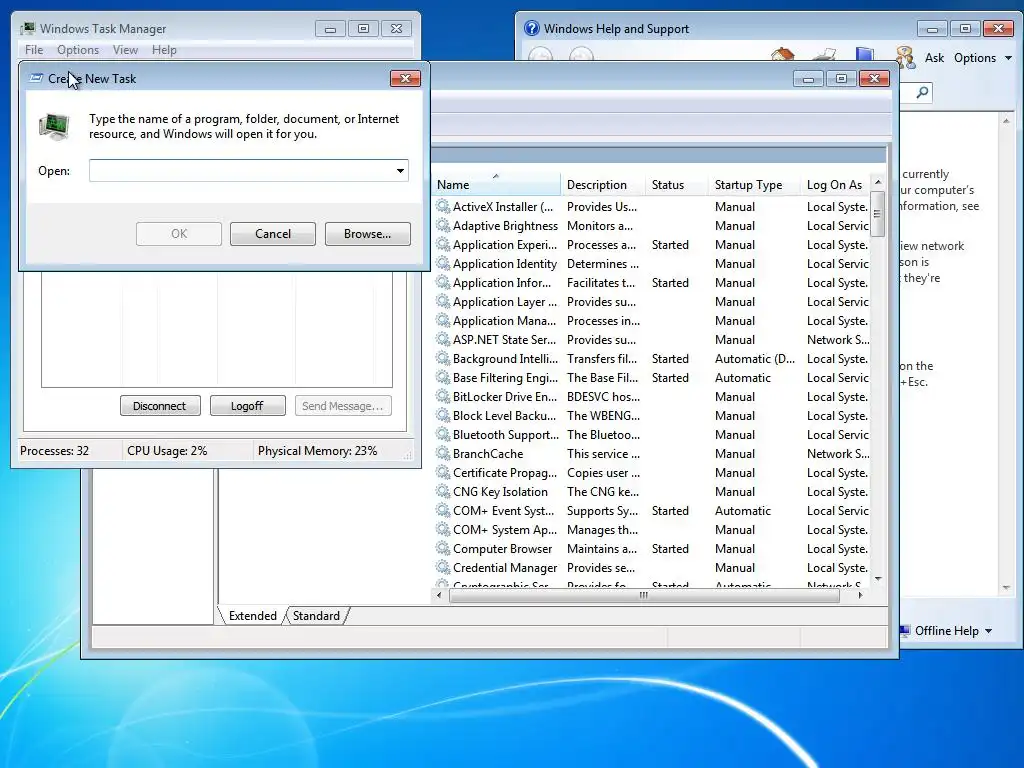
Task: Click the Services list scroll-right arrow
Action: click(860, 595)
